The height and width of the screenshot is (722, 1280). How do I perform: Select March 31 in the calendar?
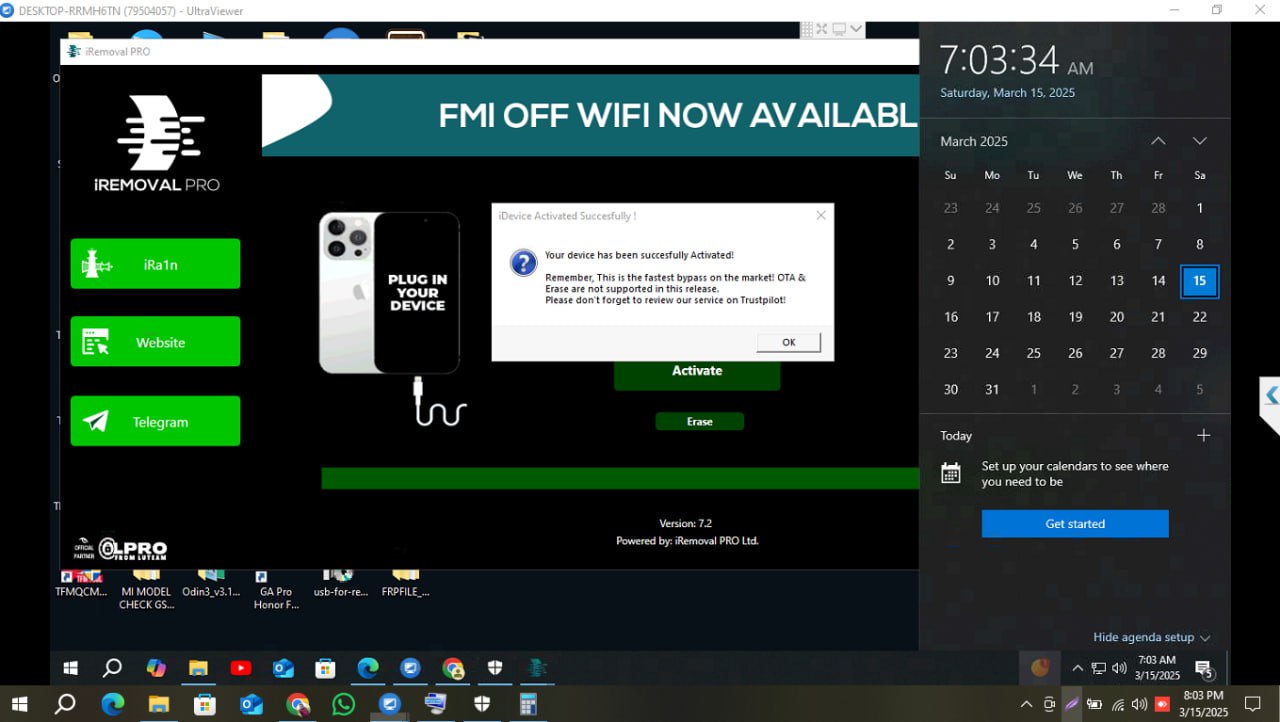[992, 389]
